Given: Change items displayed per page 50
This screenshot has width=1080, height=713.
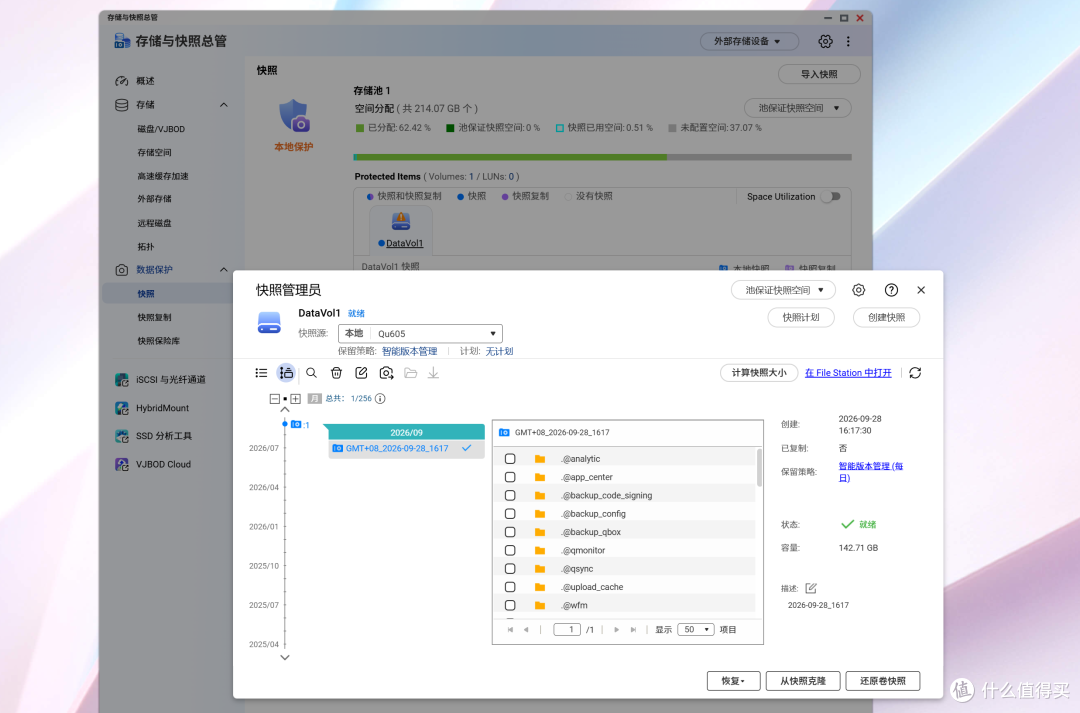Looking at the screenshot, I should click(696, 630).
